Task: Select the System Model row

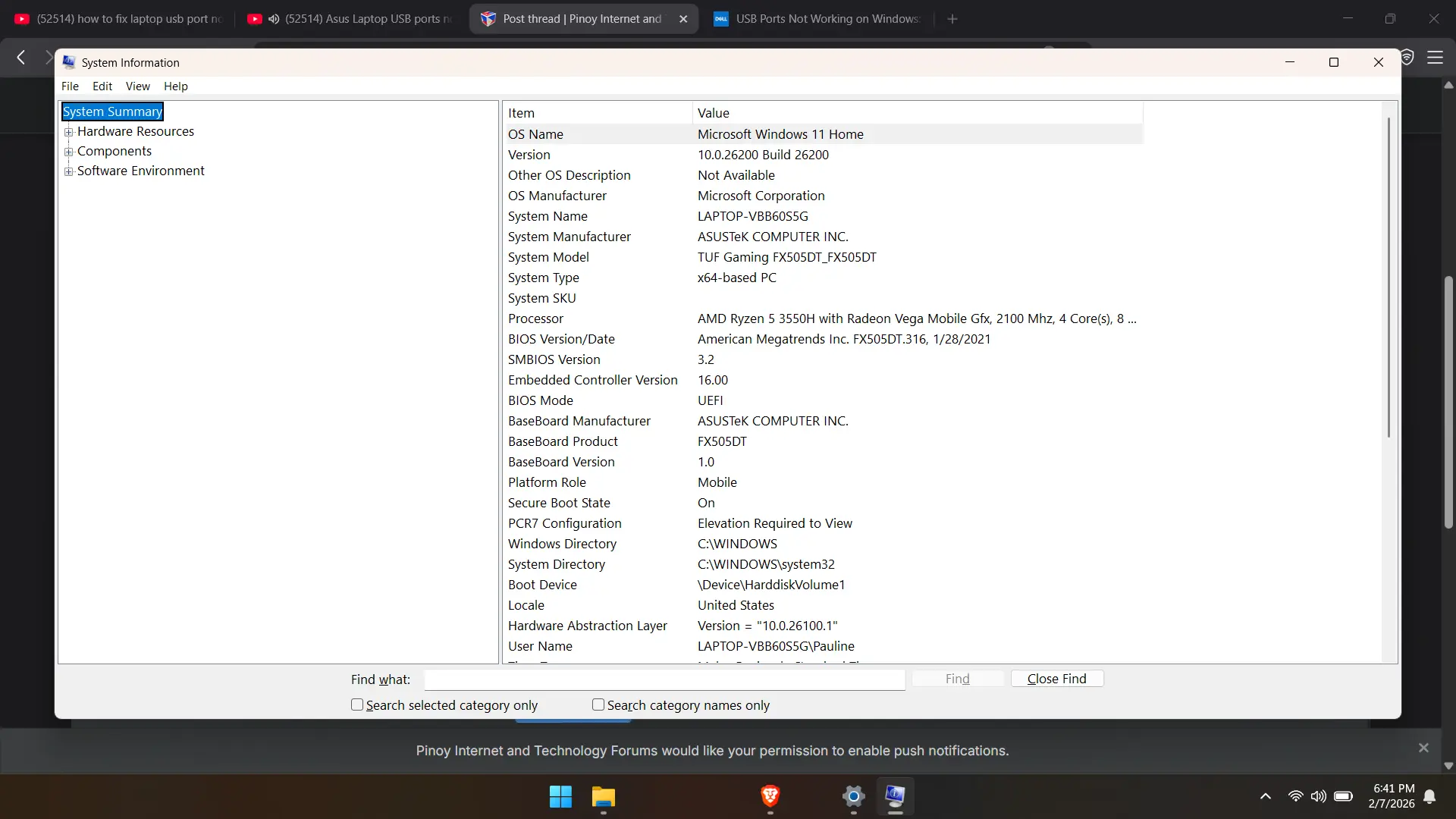Action: point(824,257)
